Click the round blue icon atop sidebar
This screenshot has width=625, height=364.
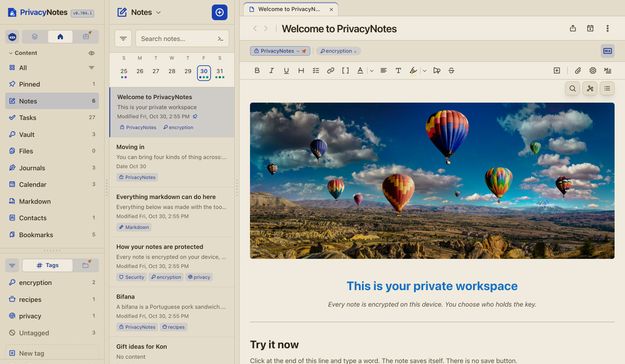(x=12, y=37)
